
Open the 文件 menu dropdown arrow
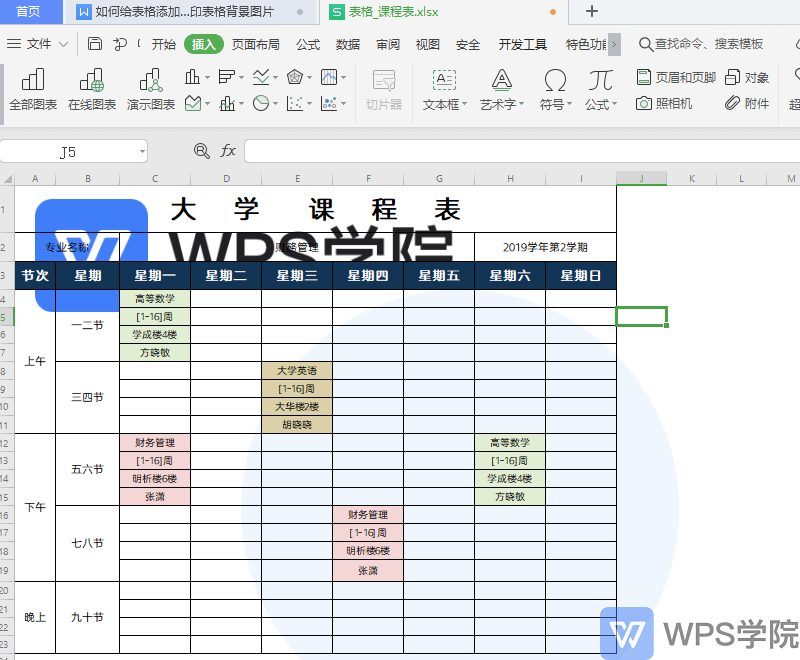[63, 44]
